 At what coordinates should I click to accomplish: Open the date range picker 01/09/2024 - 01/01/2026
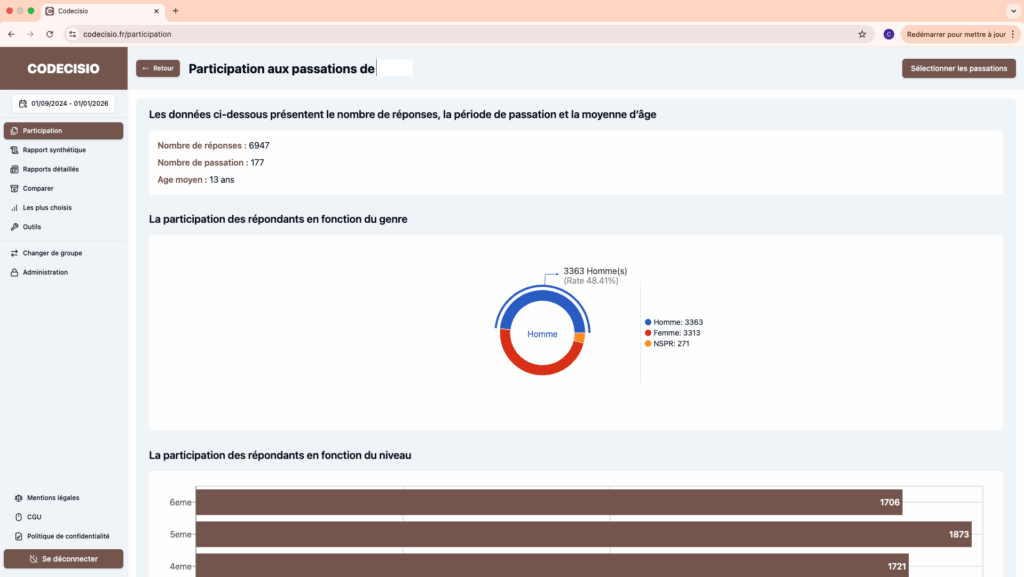tap(64, 103)
